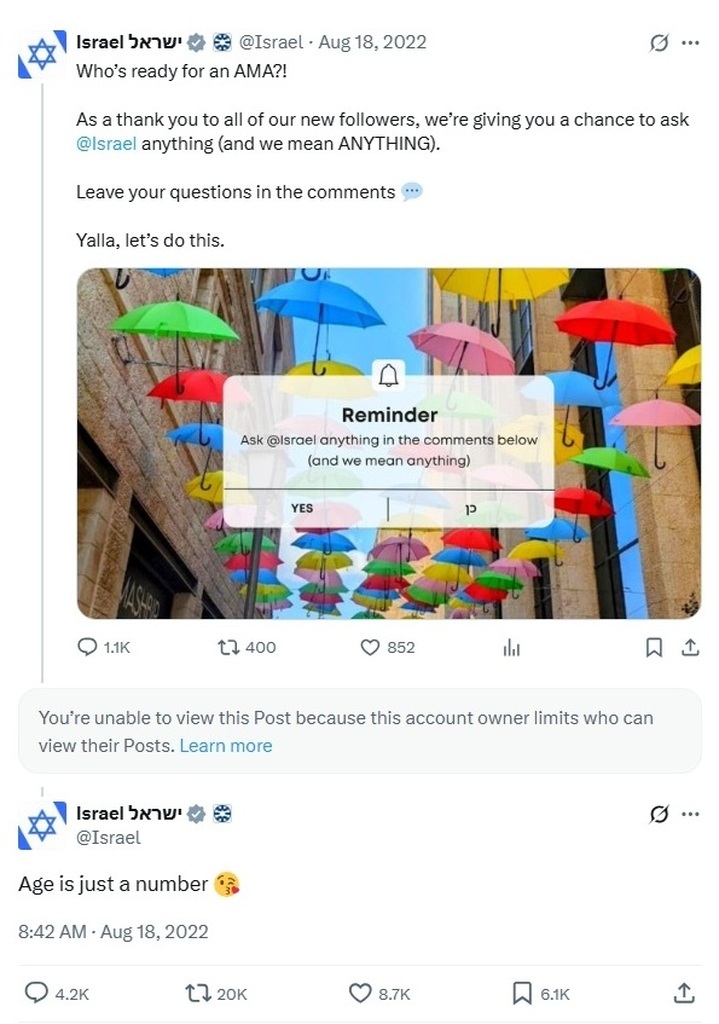Viewport: 719px width, 1024px height.
Task: Reply to the 'Age is just a number' post
Action: pos(36,993)
